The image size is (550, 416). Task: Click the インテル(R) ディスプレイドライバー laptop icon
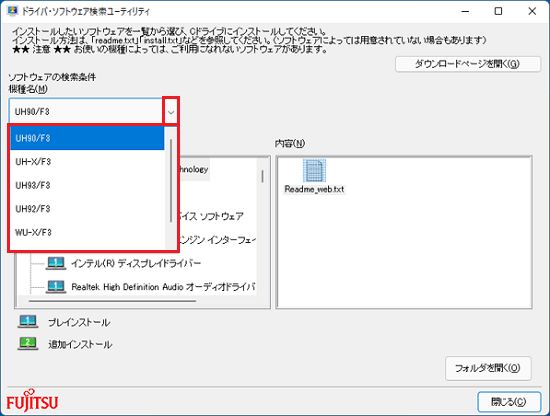point(56,263)
